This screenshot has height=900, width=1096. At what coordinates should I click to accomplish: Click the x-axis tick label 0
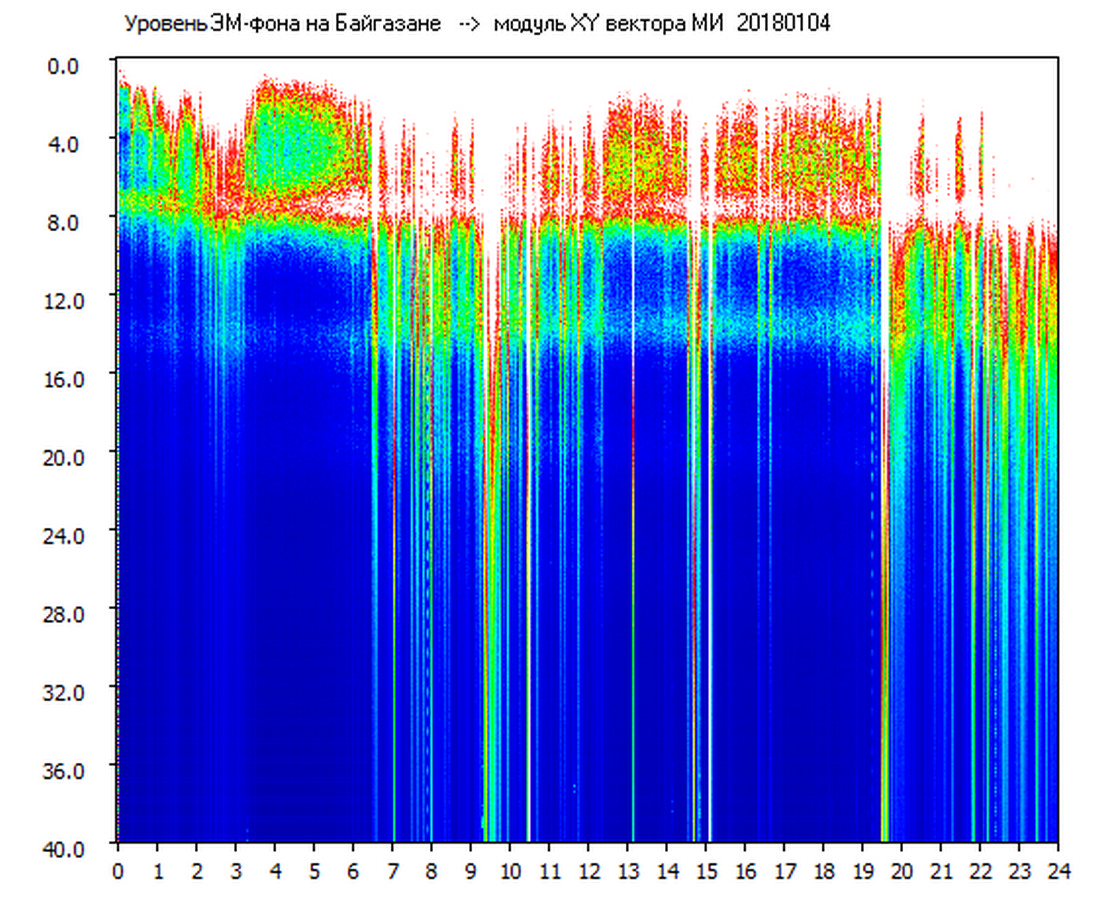coord(118,871)
